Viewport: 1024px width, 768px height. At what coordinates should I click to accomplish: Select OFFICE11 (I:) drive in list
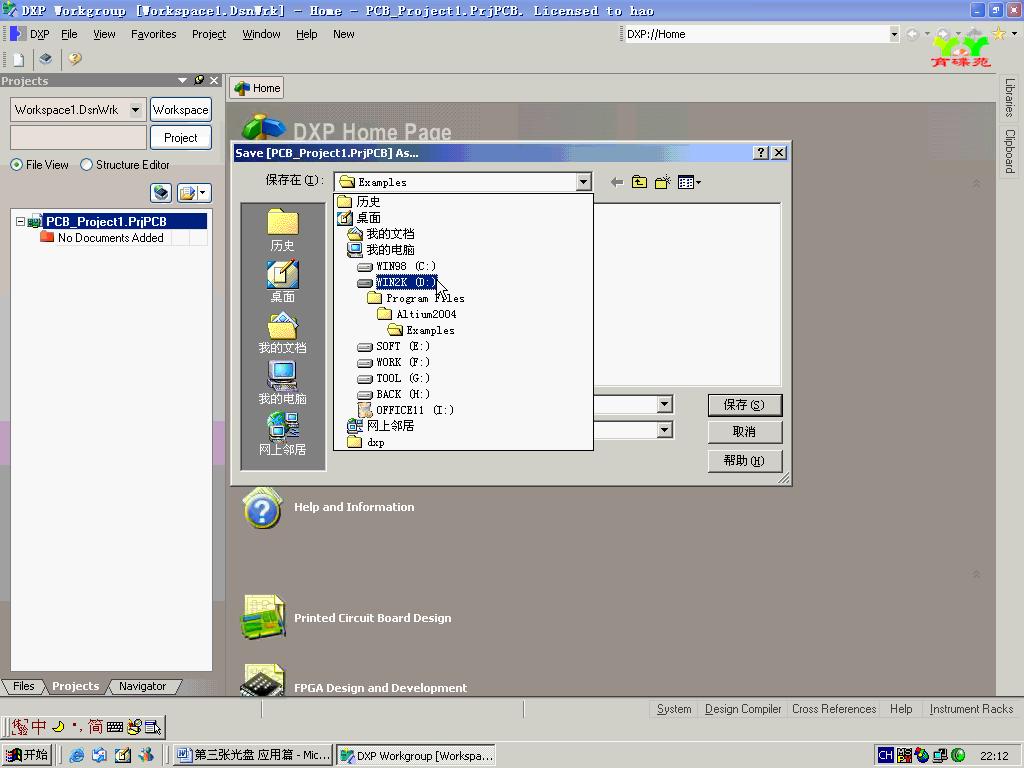point(406,410)
